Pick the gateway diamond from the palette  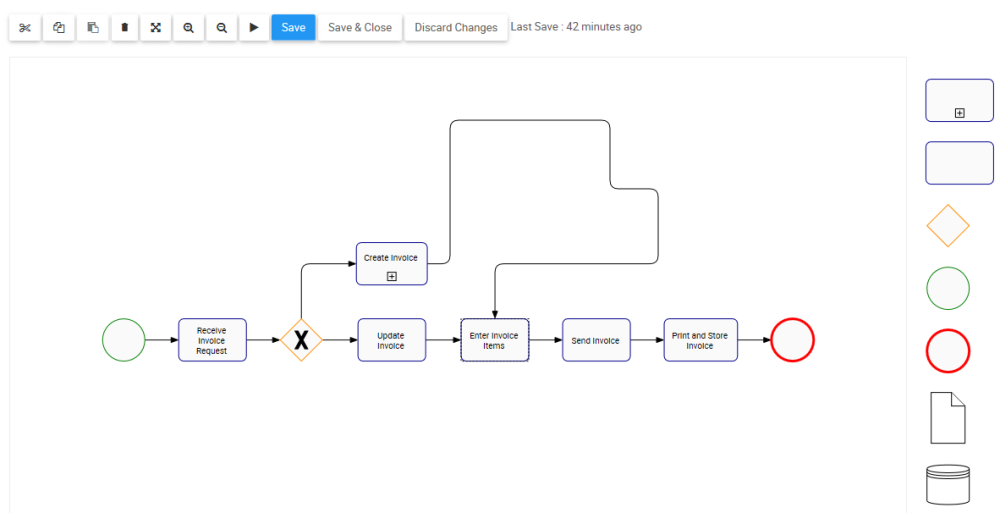click(948, 226)
